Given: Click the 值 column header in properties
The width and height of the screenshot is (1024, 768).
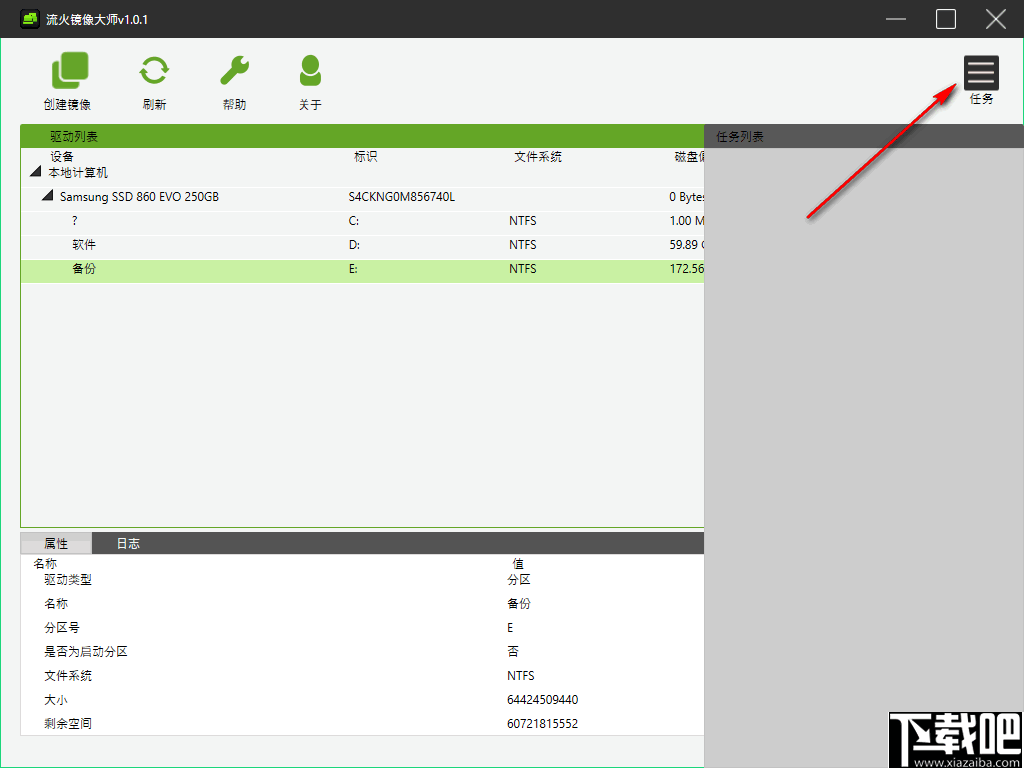Looking at the screenshot, I should coord(519,564).
